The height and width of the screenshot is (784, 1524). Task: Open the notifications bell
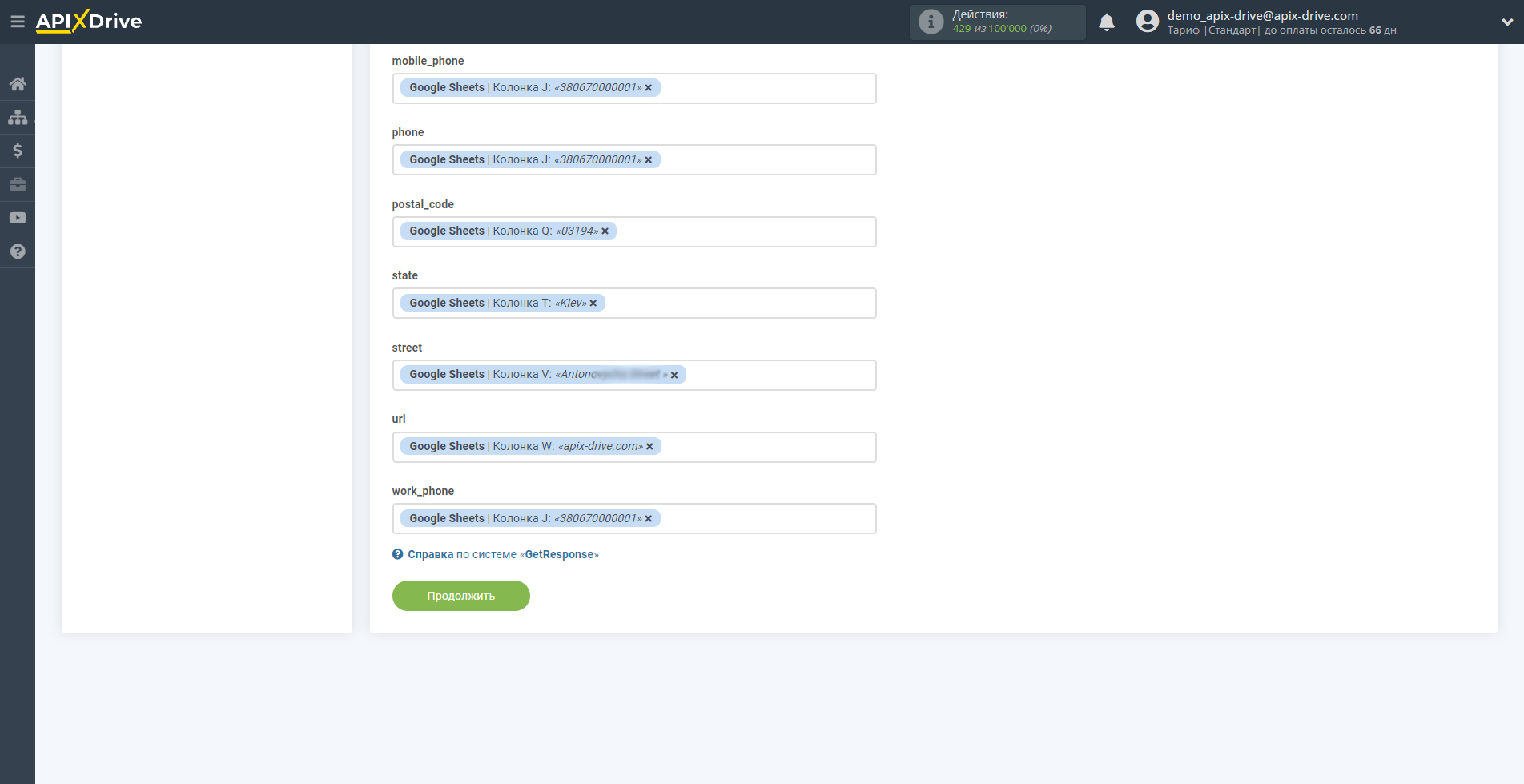(1107, 22)
